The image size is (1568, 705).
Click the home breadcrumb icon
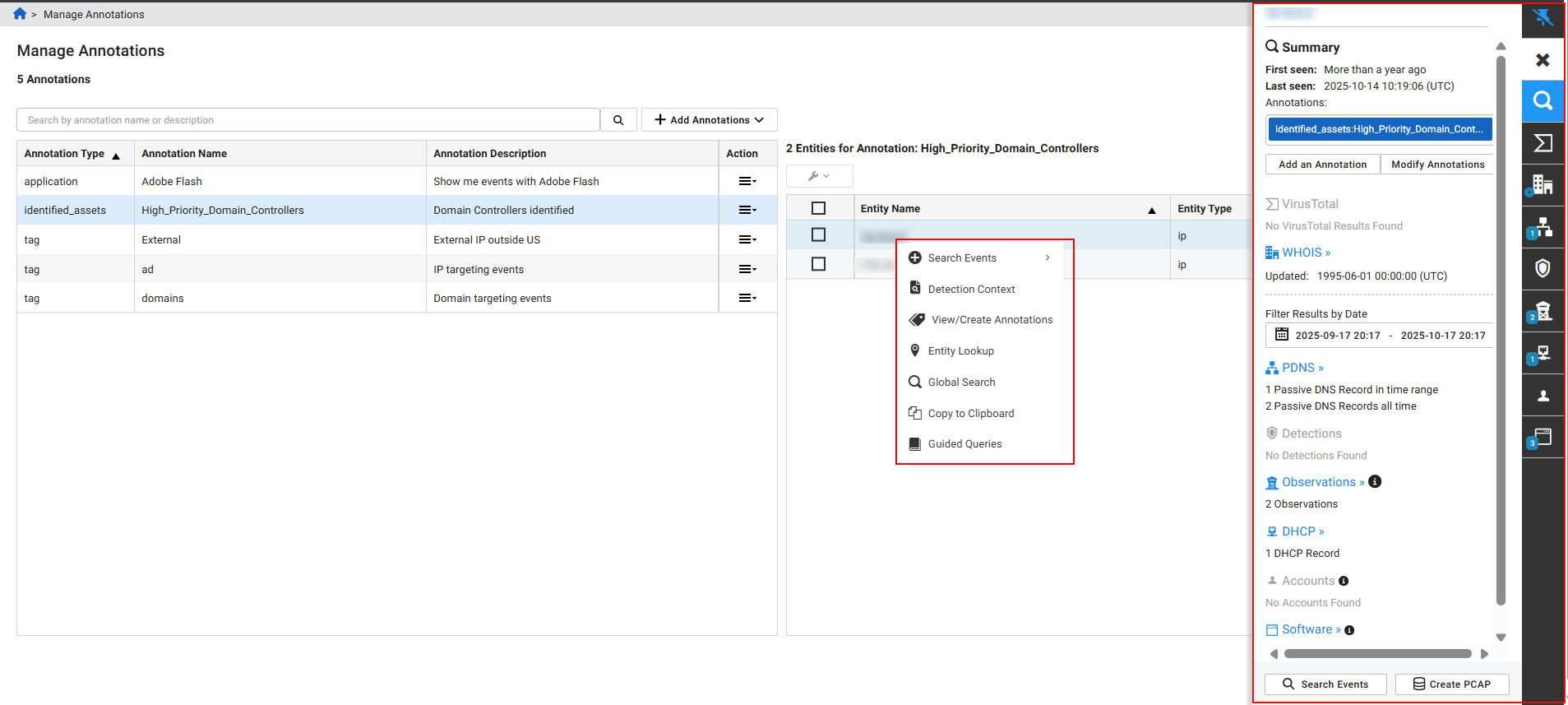20,14
